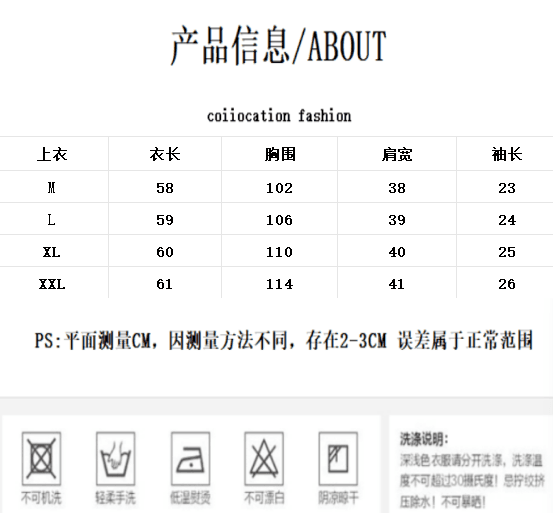Select the 衣长 column header
The image size is (553, 513).
click(x=165, y=154)
